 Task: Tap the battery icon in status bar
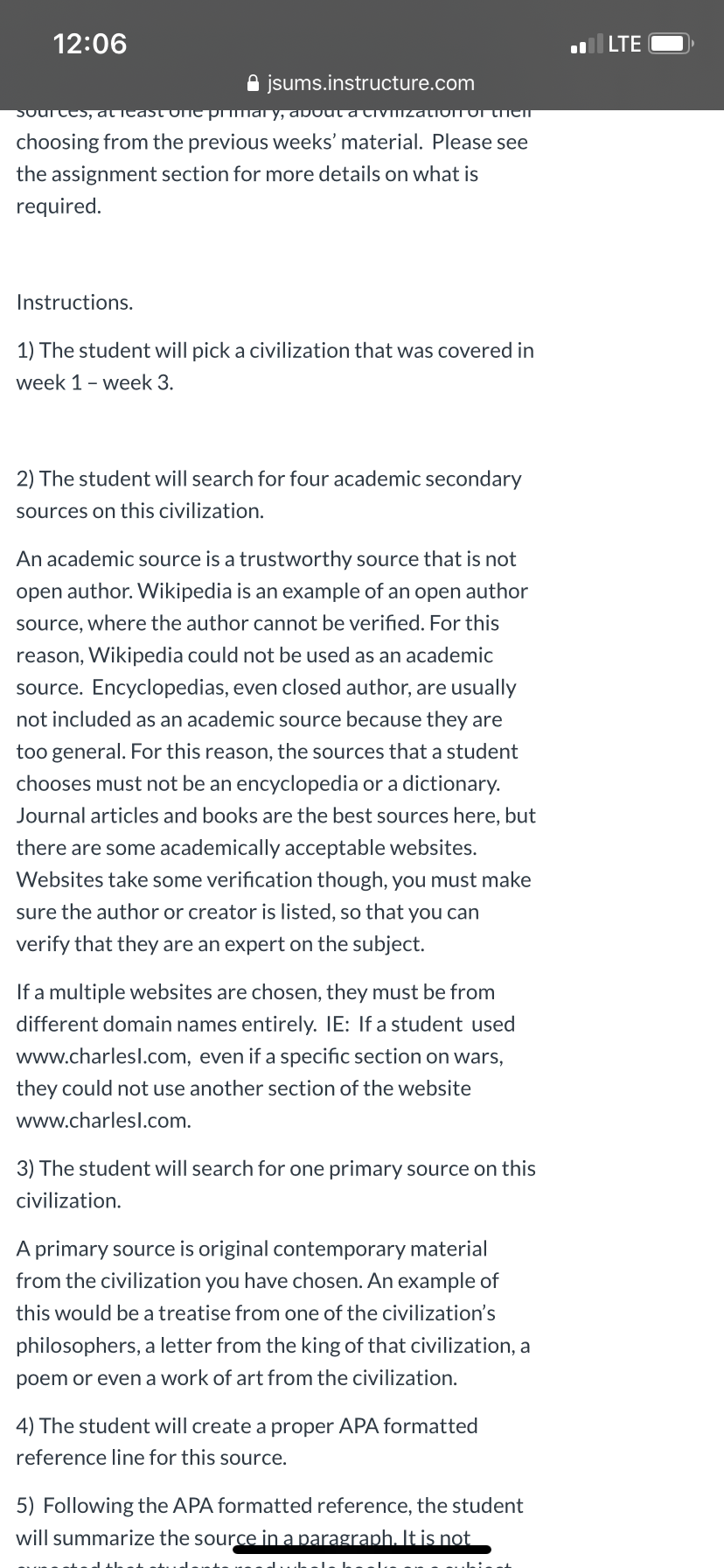pos(673,43)
